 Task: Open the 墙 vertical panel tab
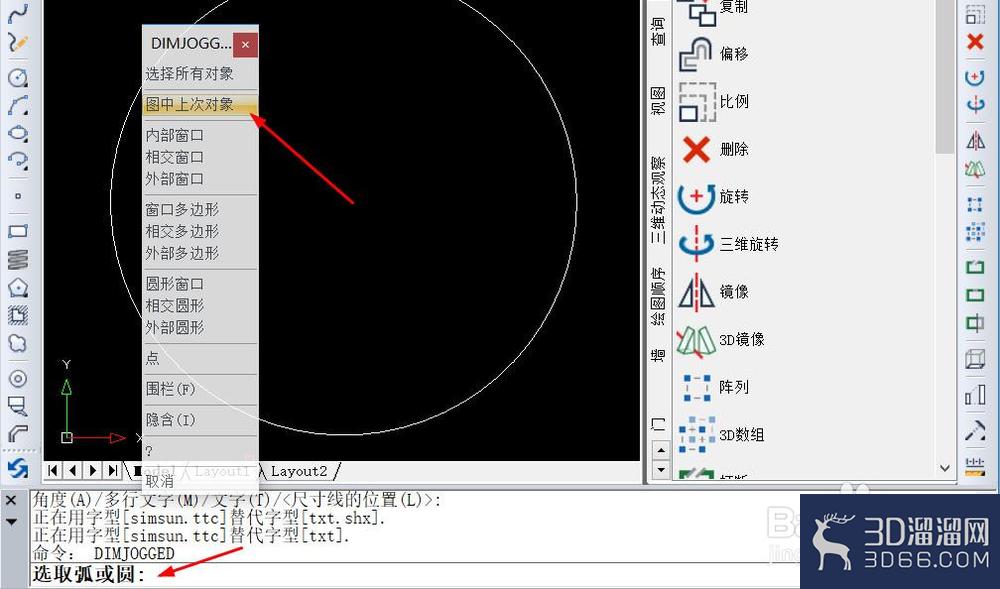[658, 354]
